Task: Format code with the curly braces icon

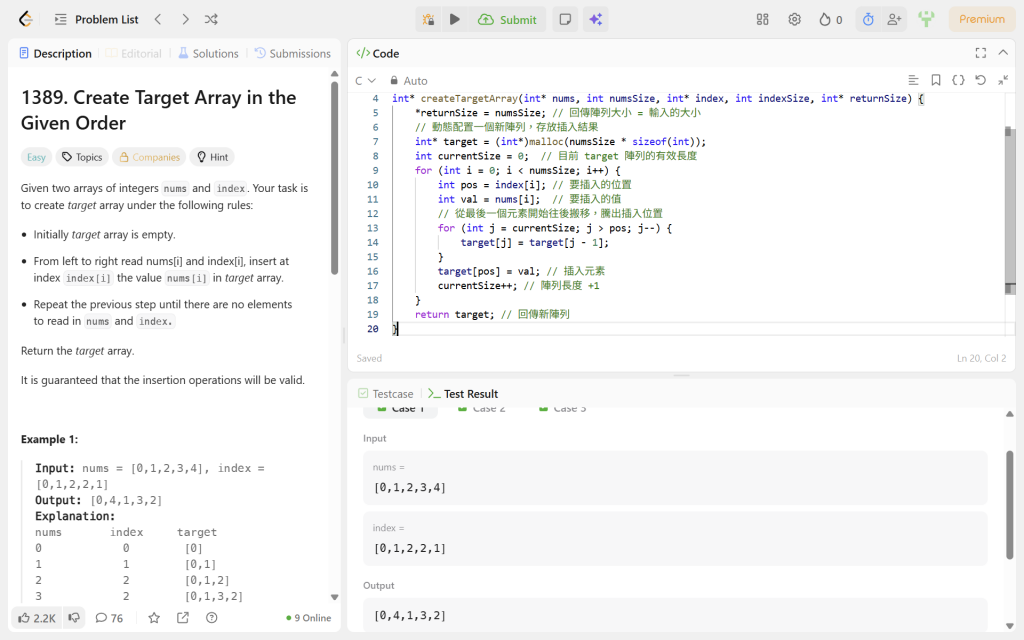Action: click(x=958, y=80)
